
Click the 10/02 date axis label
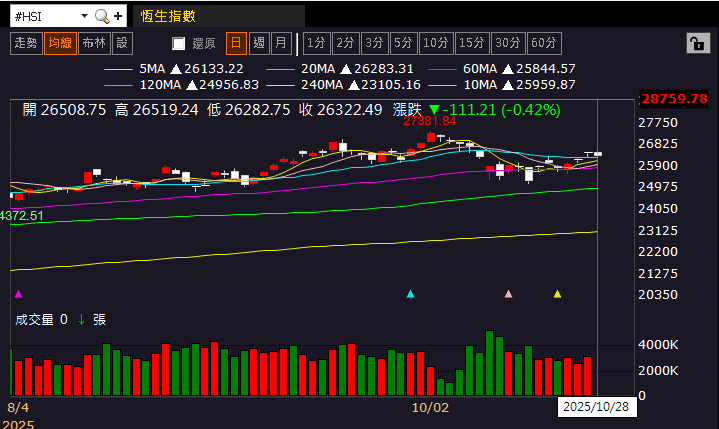(430, 407)
